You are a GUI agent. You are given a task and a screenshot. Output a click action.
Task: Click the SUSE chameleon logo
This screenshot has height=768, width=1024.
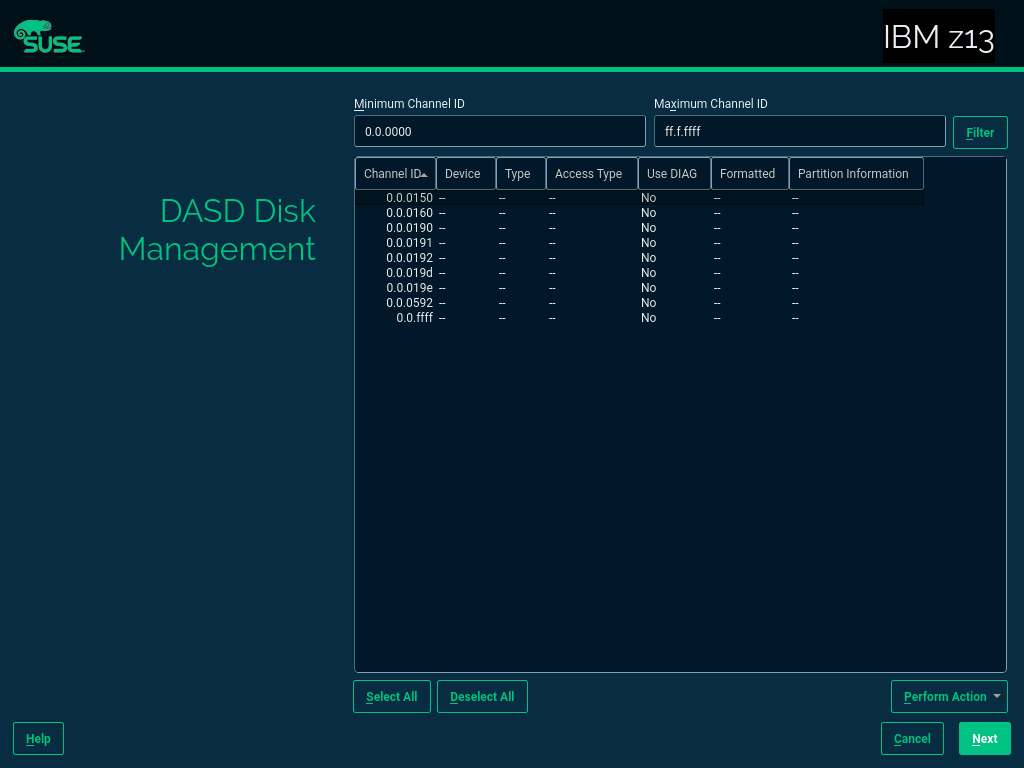click(x=48, y=36)
